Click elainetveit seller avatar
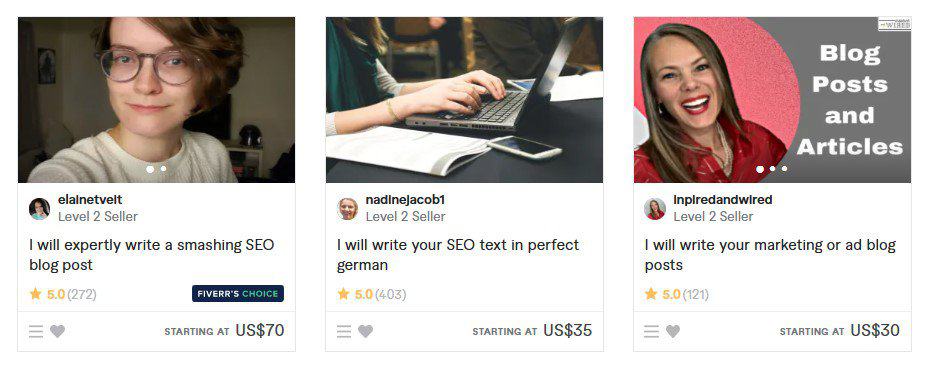 [x=39, y=209]
